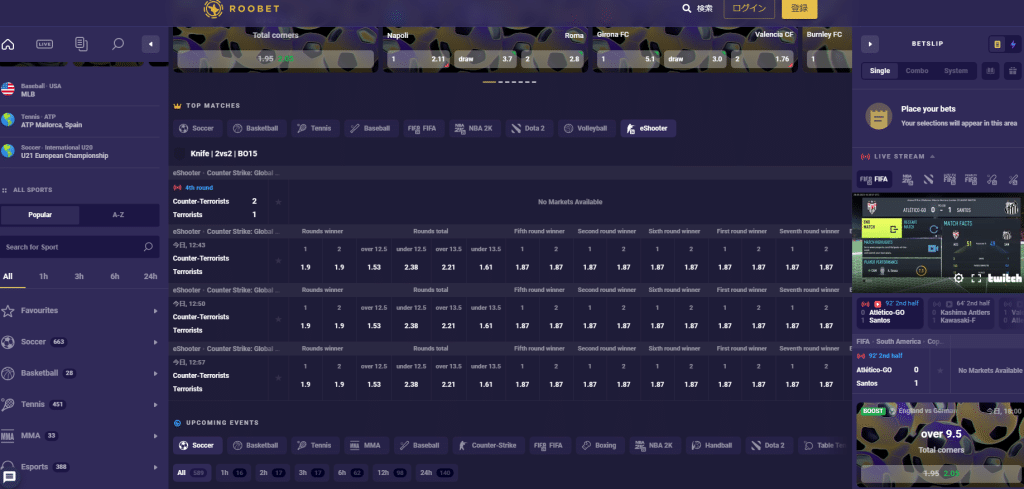The image size is (1024, 489).
Task: Select Soccer chip in Top Matches
Action: 198,129
